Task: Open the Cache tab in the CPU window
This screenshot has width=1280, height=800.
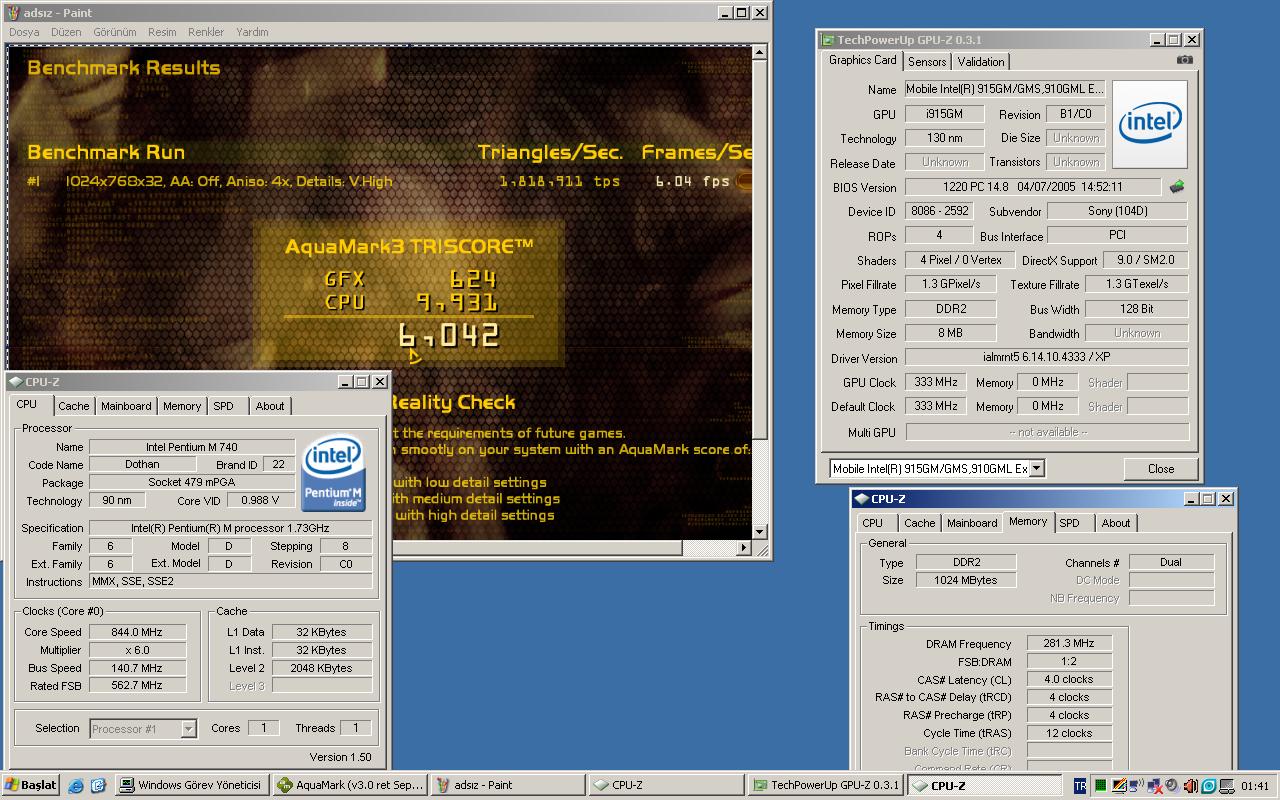Action: click(73, 406)
